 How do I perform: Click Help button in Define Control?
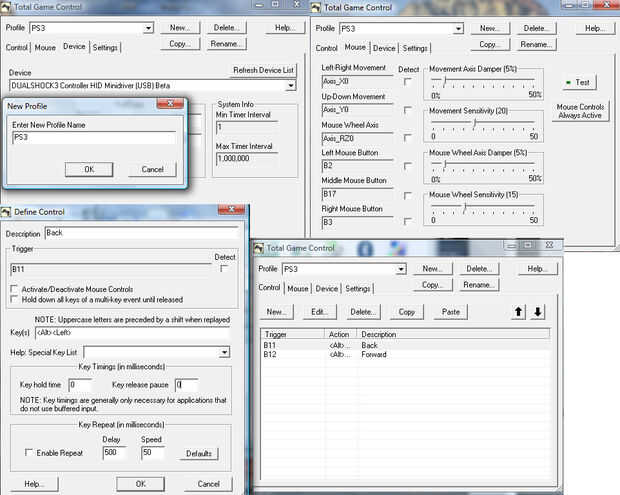click(x=34, y=484)
